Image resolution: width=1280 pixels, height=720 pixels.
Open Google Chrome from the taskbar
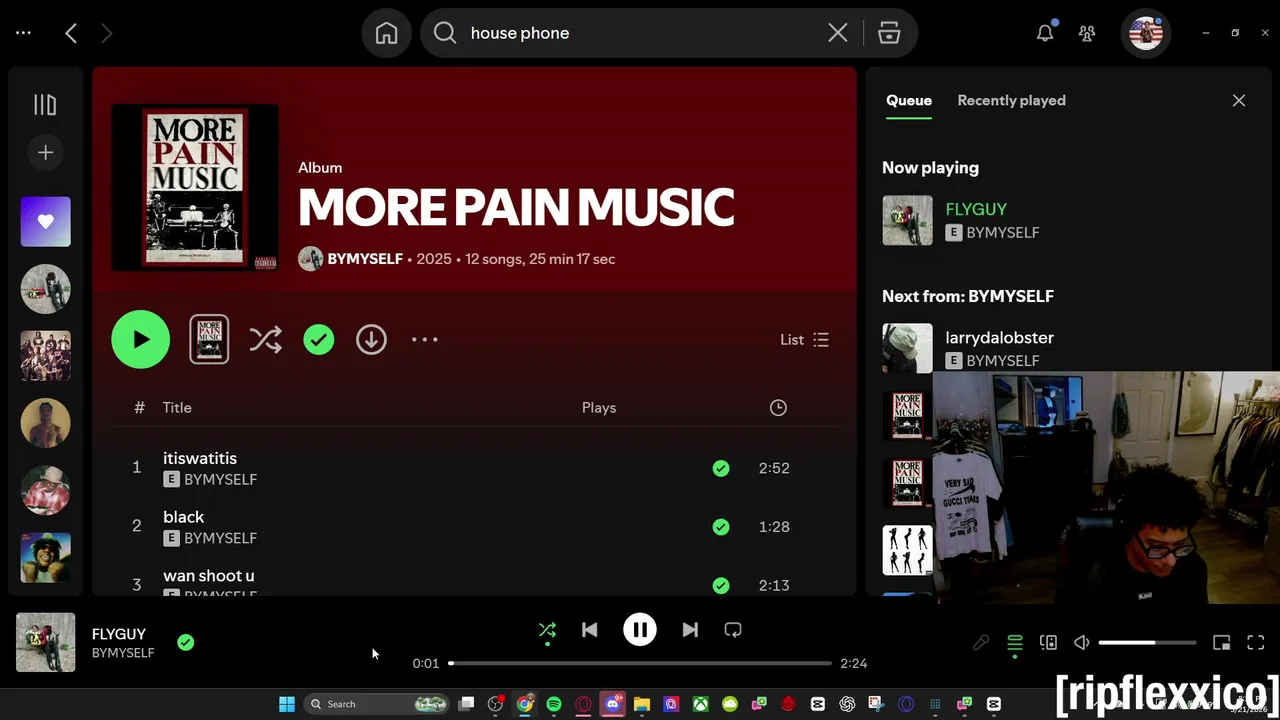tap(525, 704)
